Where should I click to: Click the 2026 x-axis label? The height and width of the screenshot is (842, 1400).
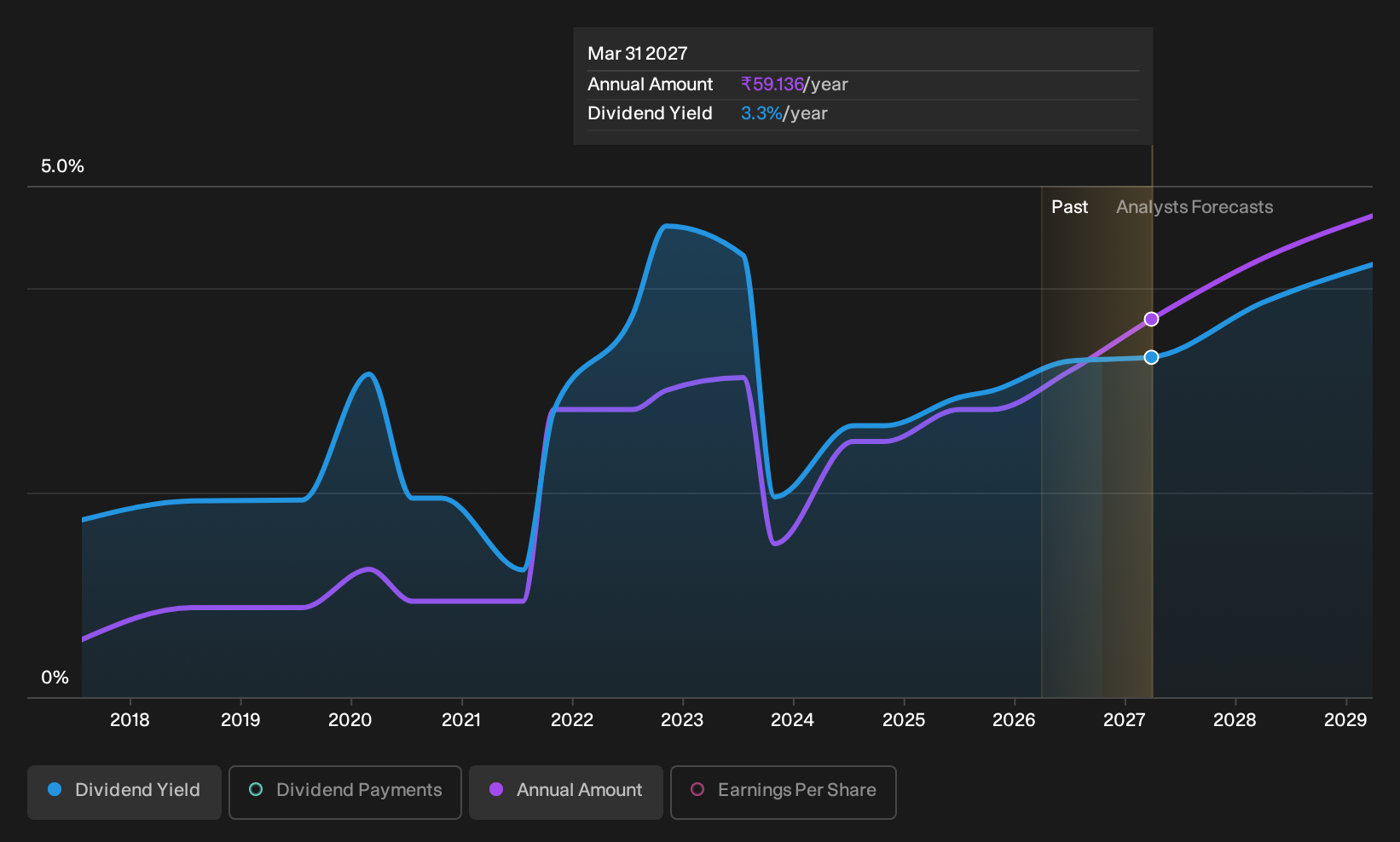pos(1015,720)
